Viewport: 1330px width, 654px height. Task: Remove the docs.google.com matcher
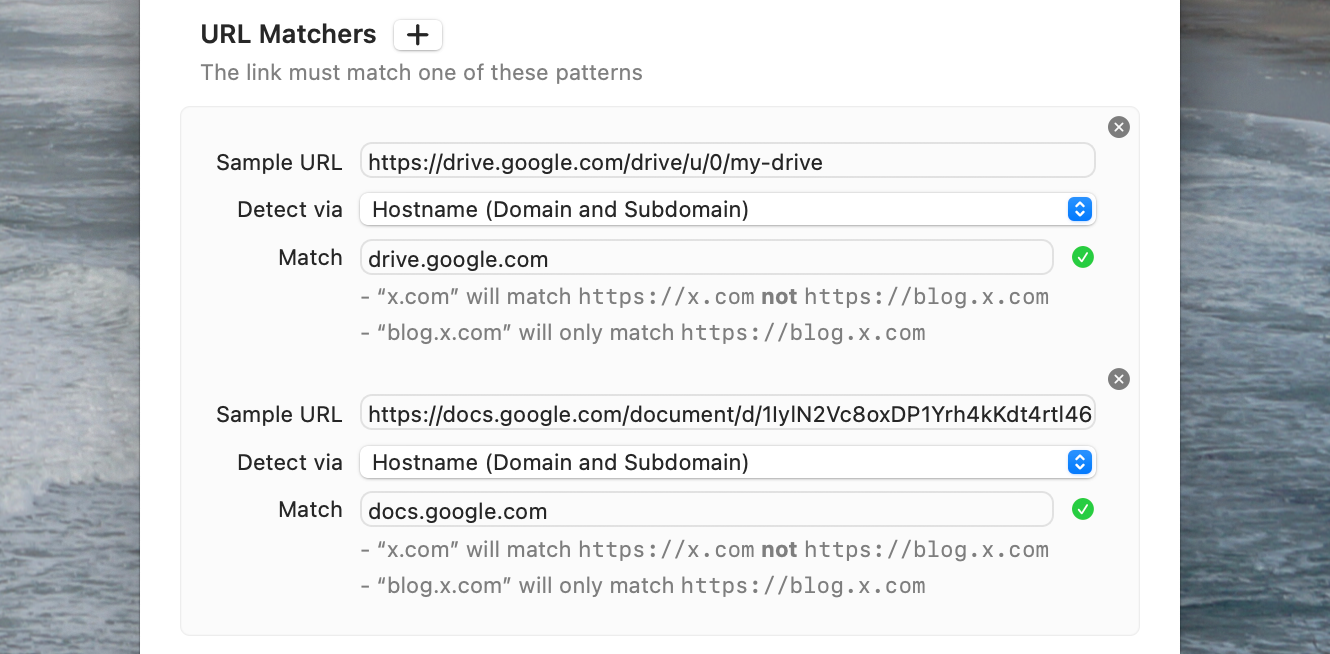click(1119, 379)
